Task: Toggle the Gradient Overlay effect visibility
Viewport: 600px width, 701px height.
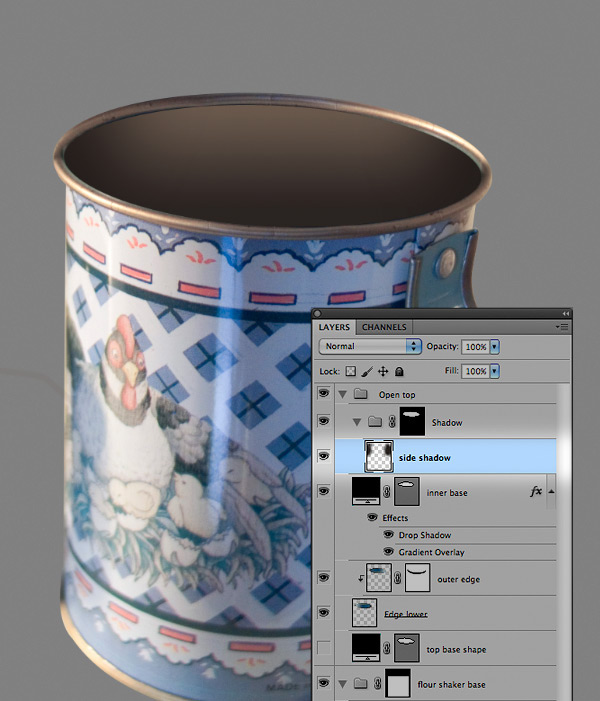Action: coord(389,552)
